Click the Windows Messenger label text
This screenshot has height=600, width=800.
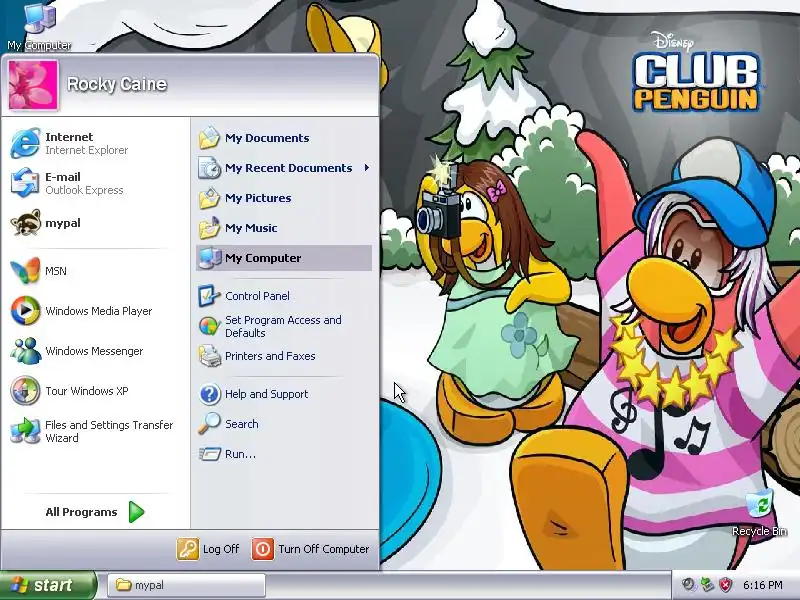pos(94,351)
